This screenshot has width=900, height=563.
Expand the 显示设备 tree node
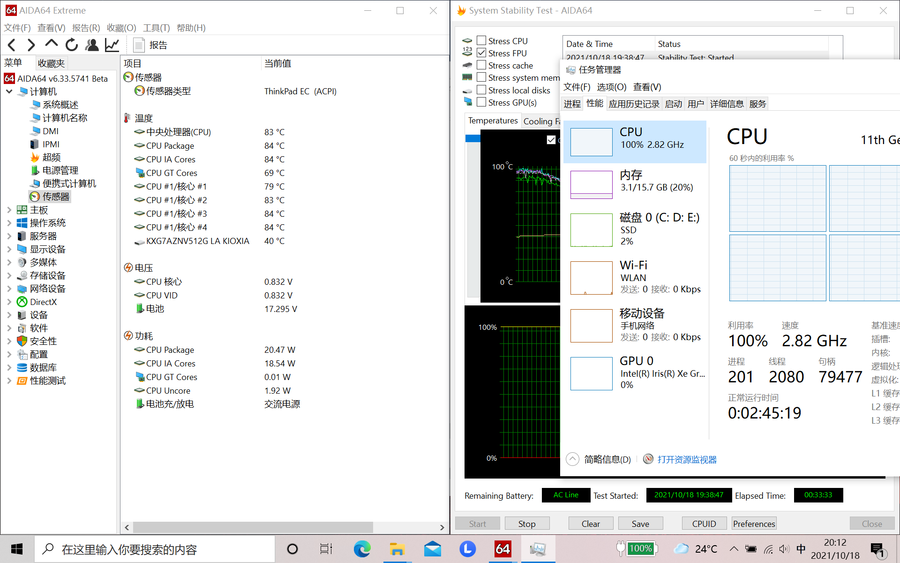(9, 249)
